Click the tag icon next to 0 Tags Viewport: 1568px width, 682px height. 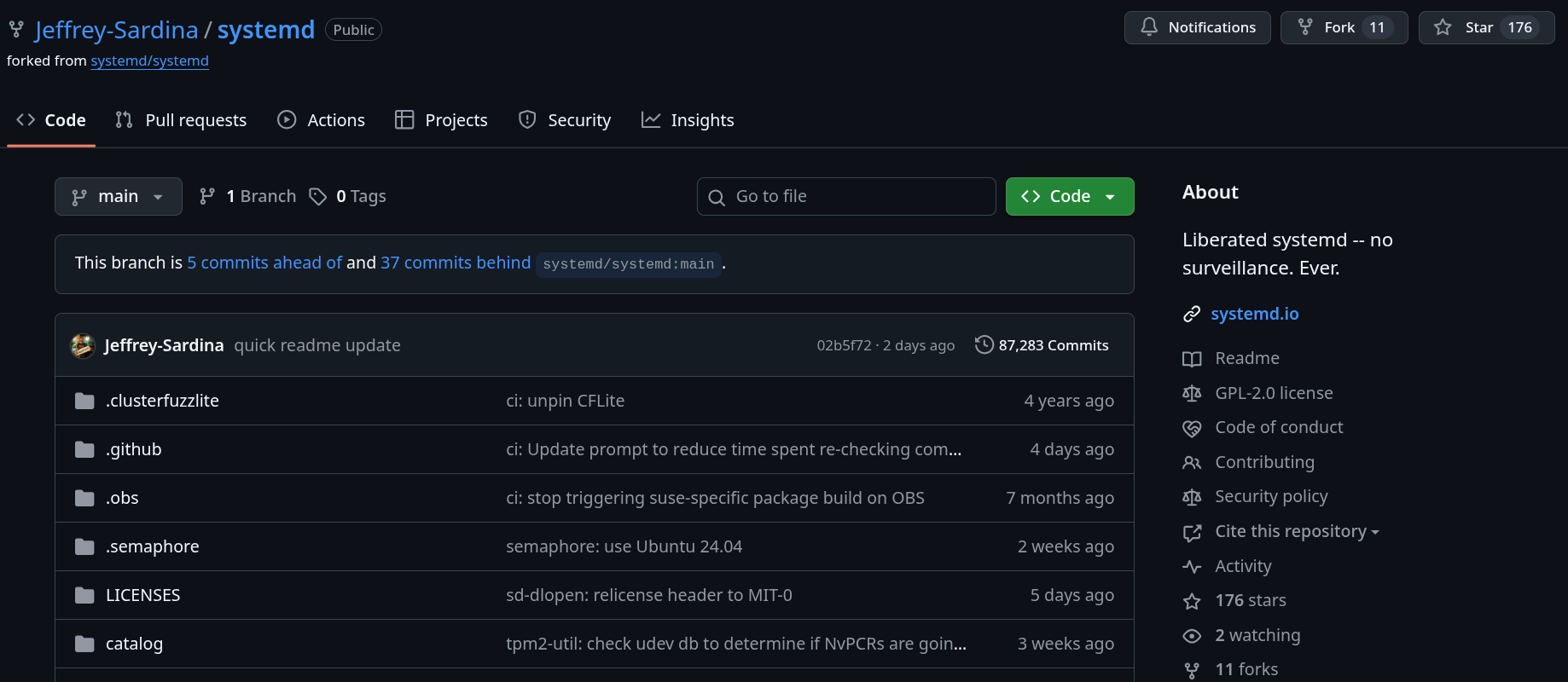pos(318,197)
